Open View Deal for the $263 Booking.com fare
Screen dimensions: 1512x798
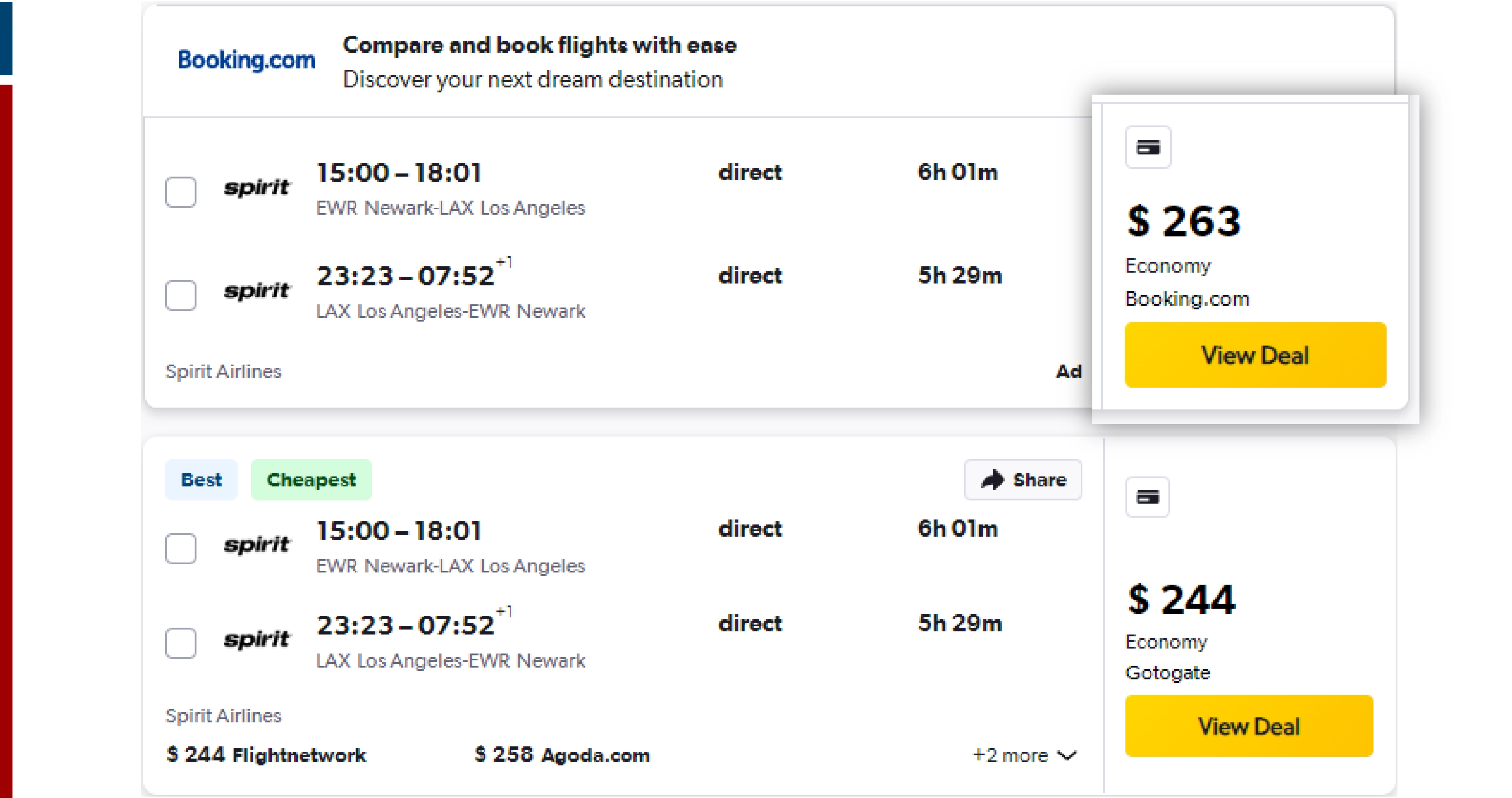pyautogui.click(x=1255, y=355)
